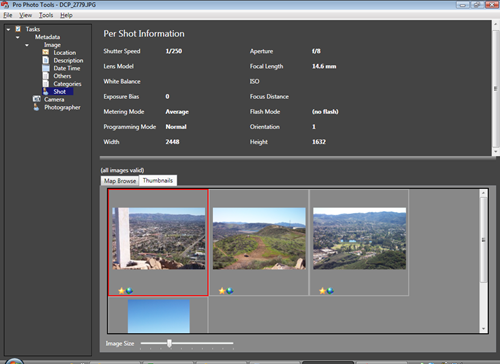Click the Programming Mode value Normal
Image resolution: width=500 pixels, height=364 pixels.
pos(176,127)
